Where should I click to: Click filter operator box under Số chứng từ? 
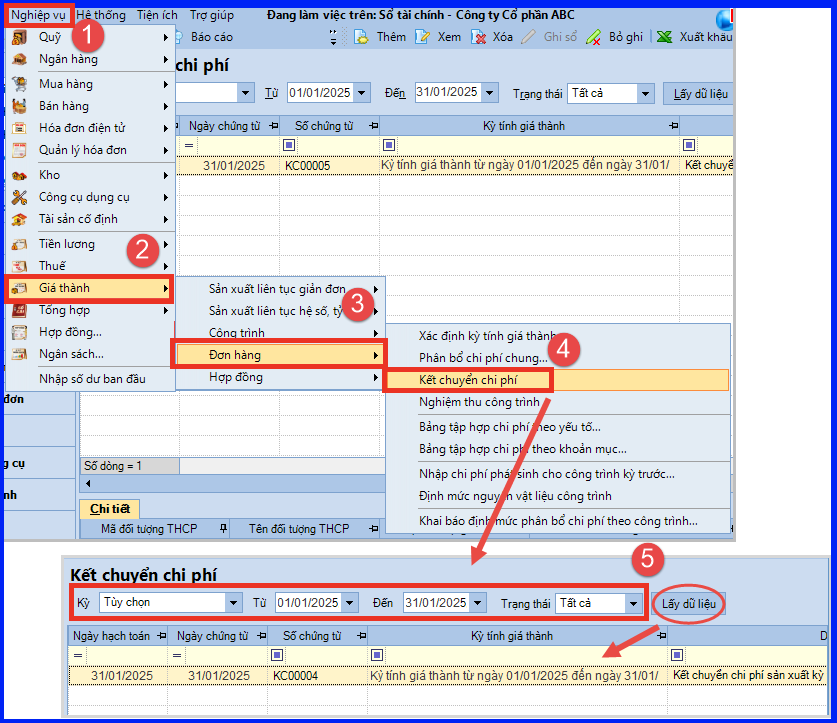(289, 145)
